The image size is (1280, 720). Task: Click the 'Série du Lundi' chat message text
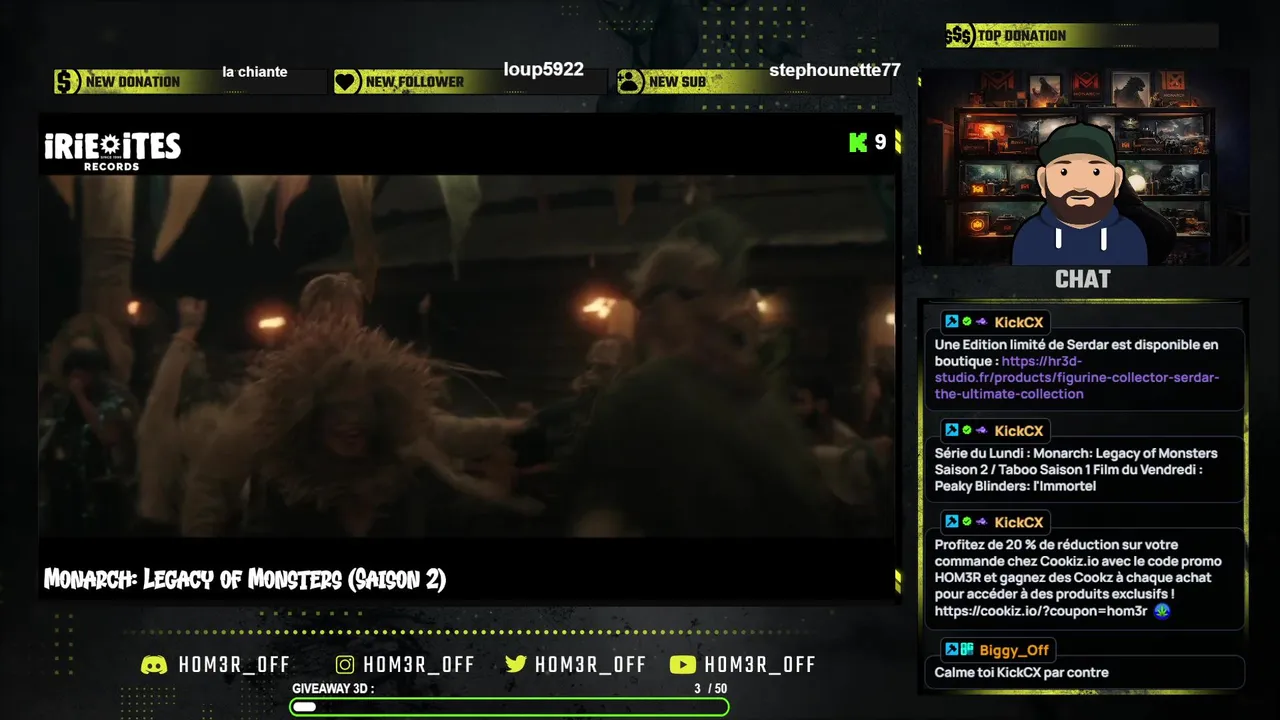click(x=1076, y=470)
